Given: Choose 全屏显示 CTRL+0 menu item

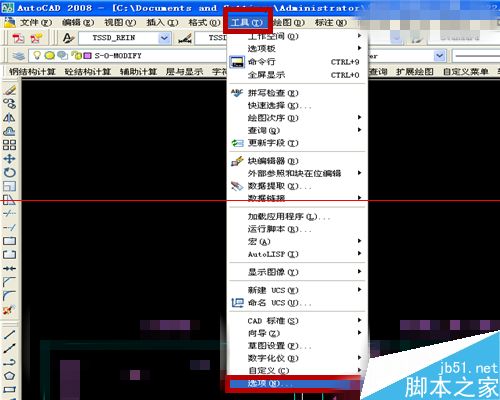Looking at the screenshot, I should (297, 75).
